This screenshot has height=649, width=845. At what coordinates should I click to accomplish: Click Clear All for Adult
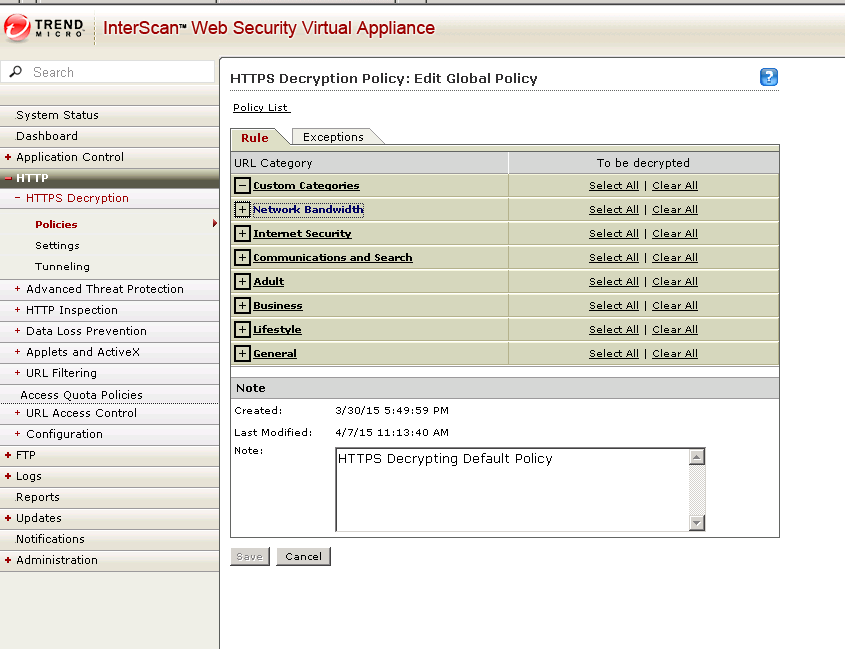[675, 281]
